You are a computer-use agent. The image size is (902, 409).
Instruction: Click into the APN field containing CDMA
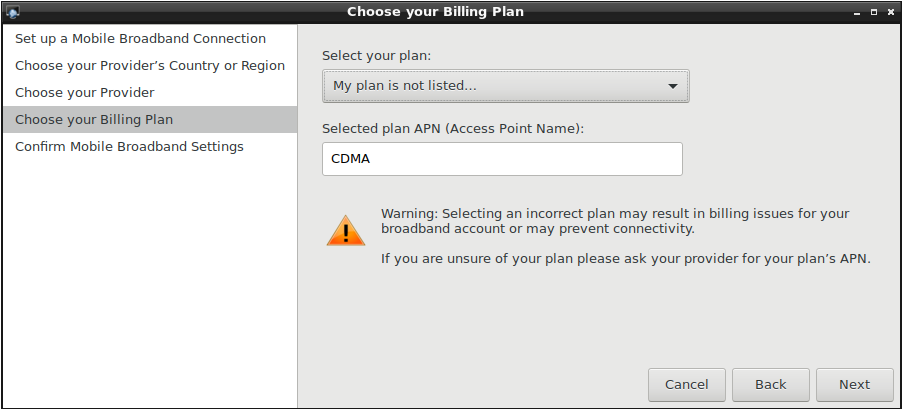click(502, 159)
